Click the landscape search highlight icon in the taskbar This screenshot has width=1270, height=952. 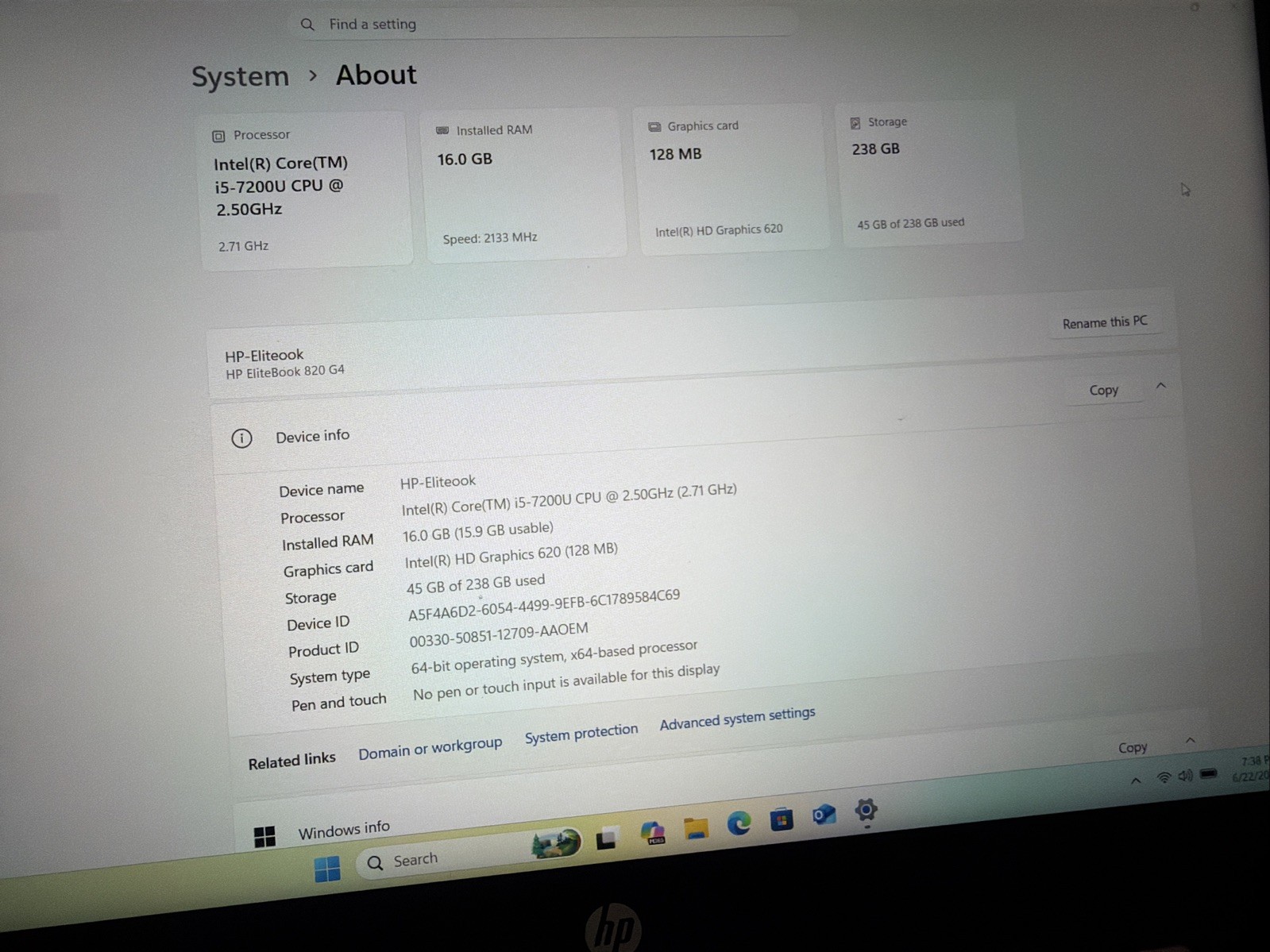click(x=556, y=843)
